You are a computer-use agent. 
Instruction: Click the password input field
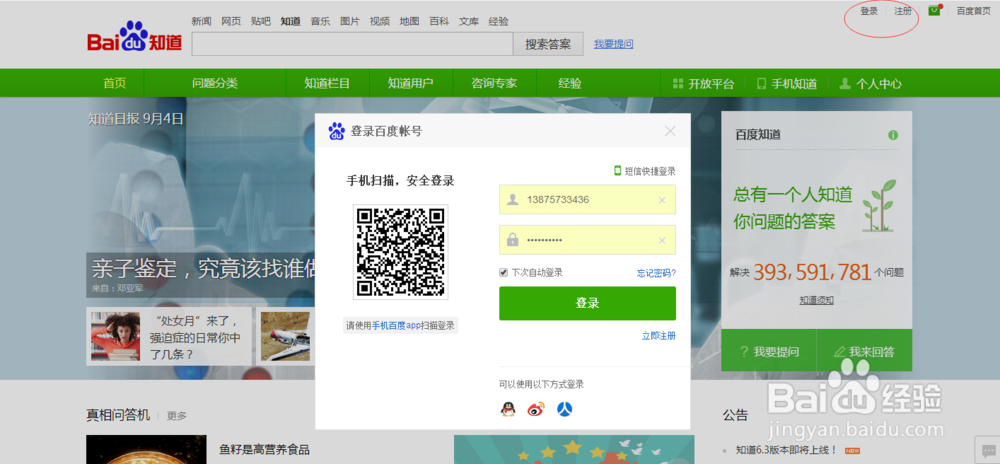point(587,240)
